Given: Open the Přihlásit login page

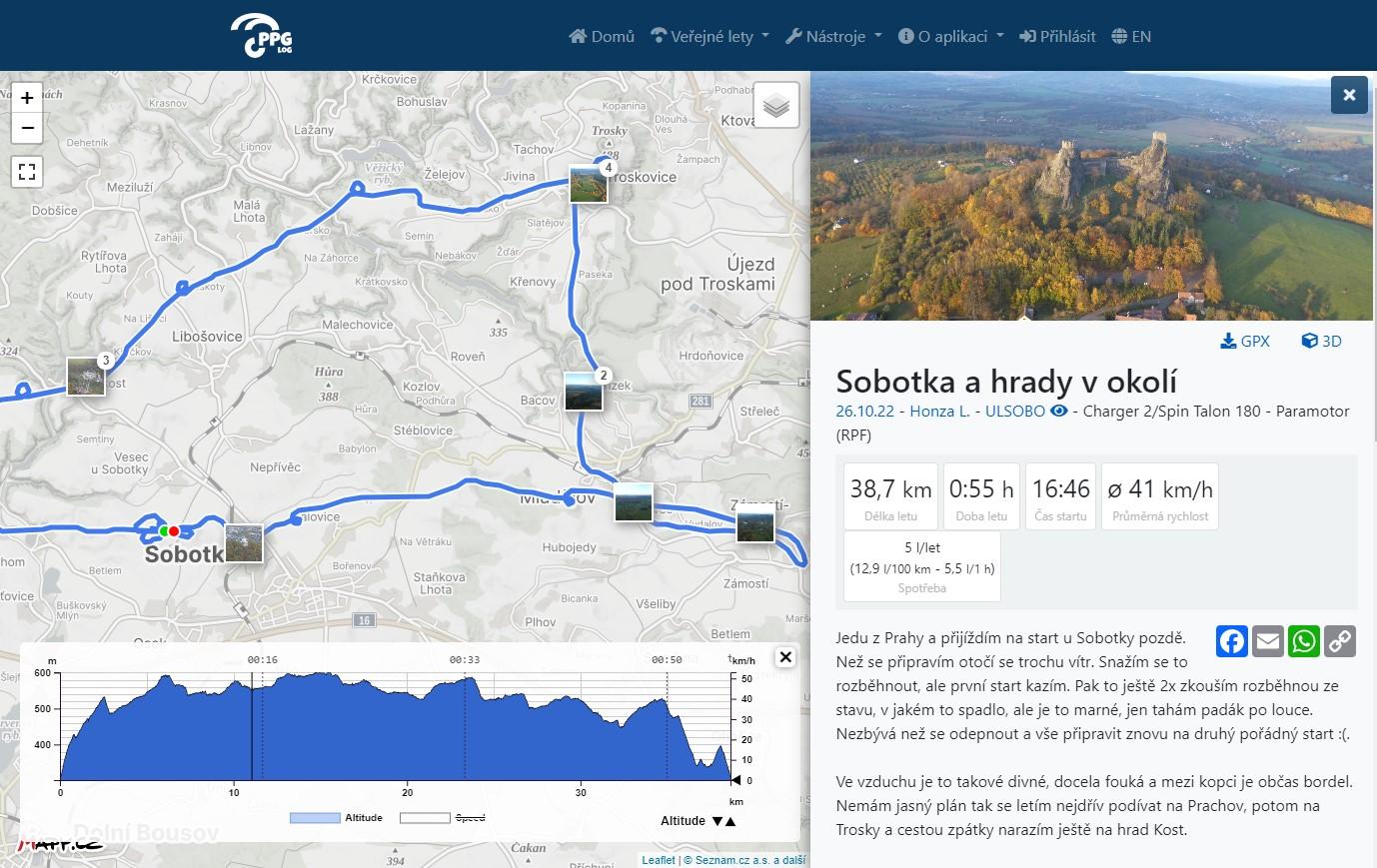Looking at the screenshot, I should coord(1057,36).
